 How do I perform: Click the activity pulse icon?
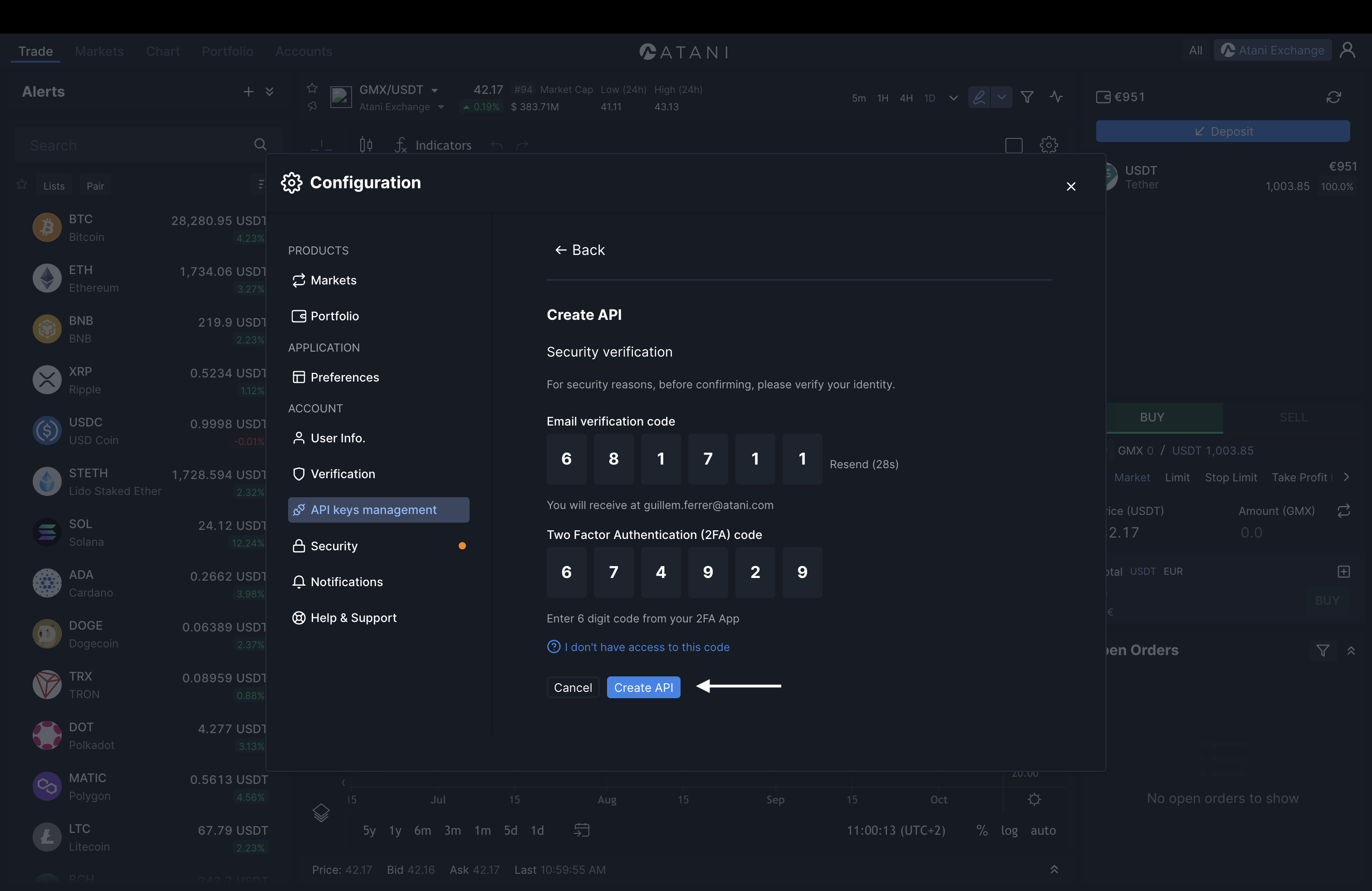click(1055, 97)
